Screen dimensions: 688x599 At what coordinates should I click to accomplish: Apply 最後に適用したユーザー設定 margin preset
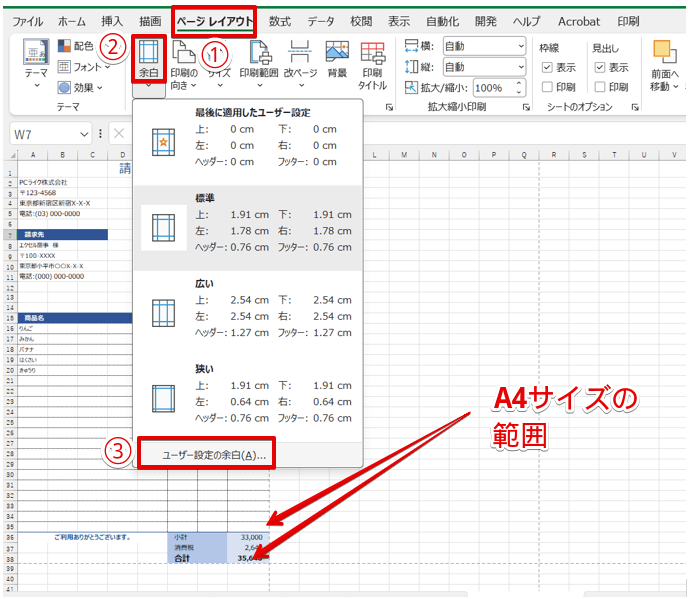(248, 142)
